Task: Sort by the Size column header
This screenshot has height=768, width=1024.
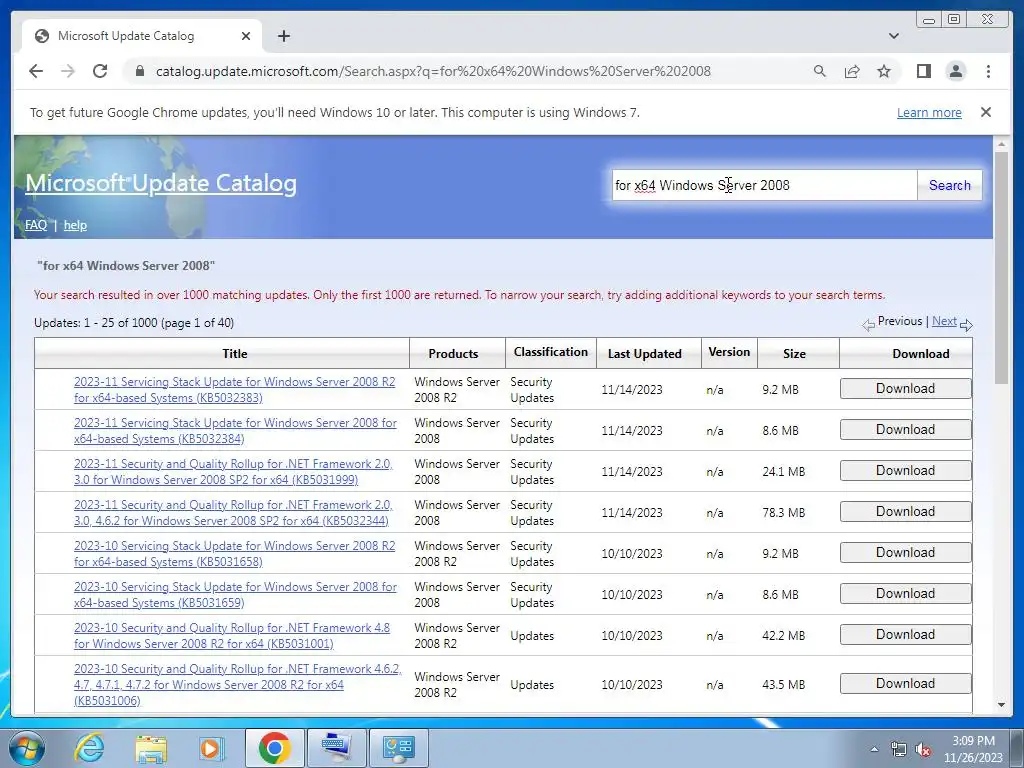Action: coord(794,354)
